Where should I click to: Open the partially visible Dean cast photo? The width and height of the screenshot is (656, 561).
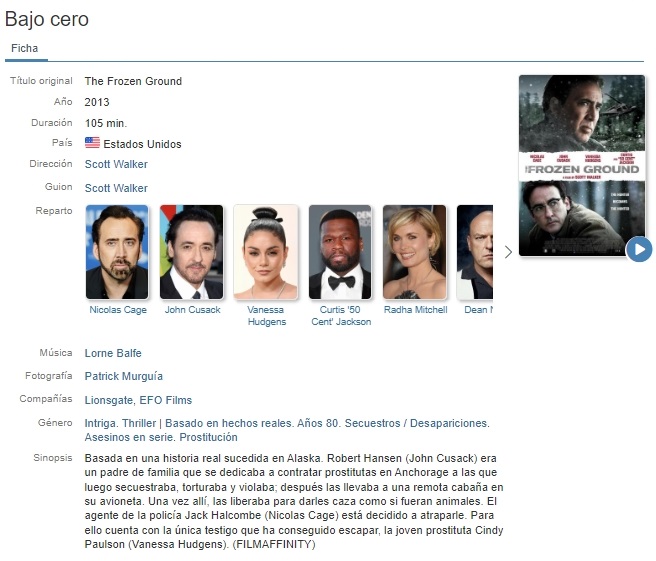(475, 252)
